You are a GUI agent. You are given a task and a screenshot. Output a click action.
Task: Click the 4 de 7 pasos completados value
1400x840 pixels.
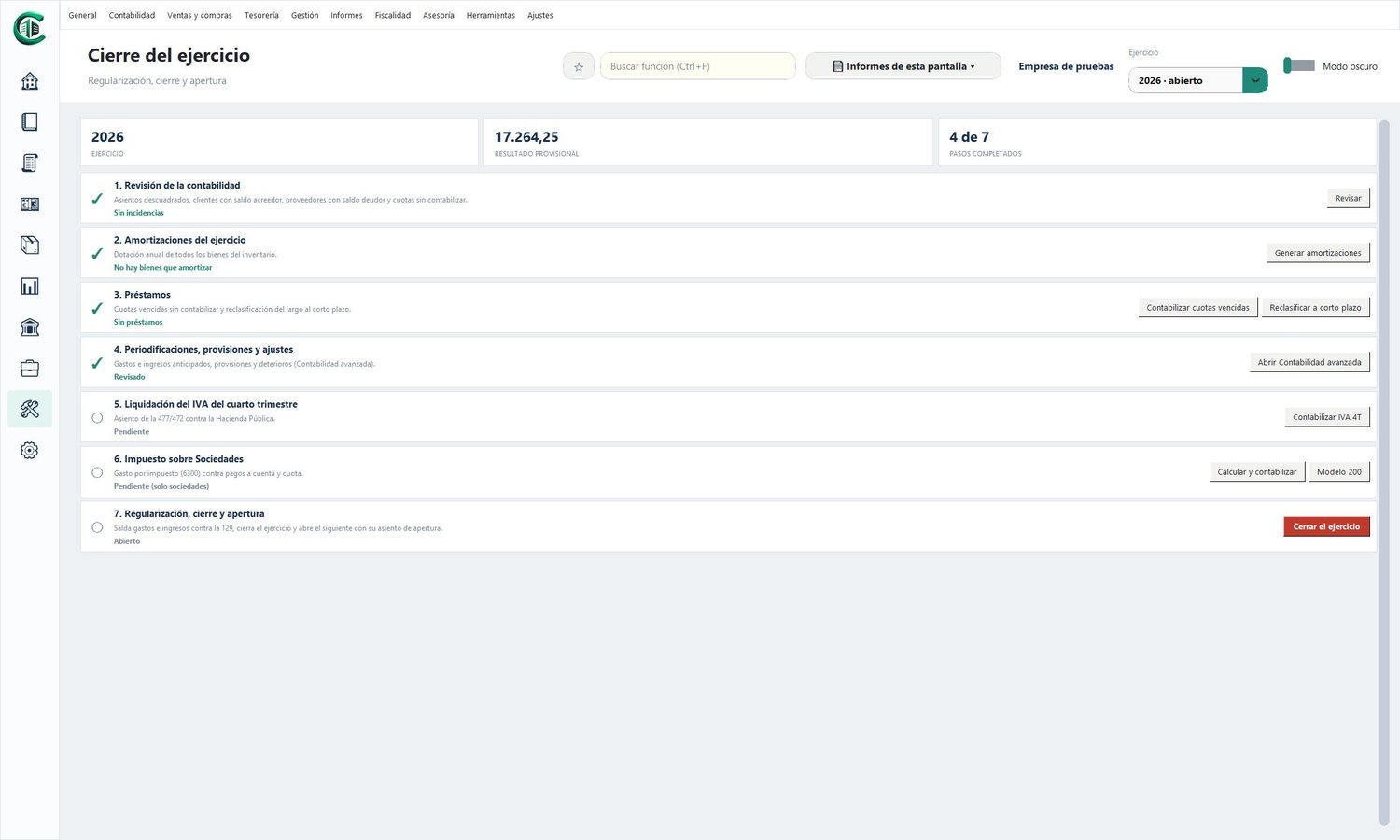pos(969,137)
